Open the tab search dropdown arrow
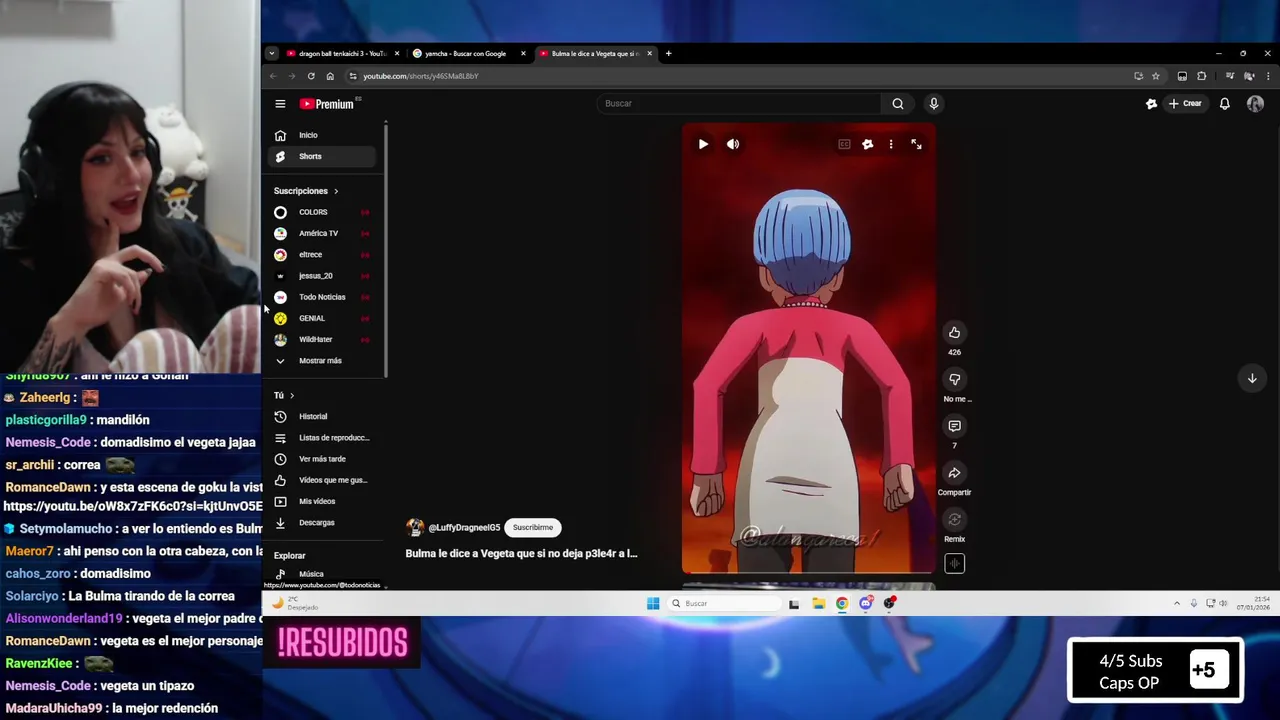The width and height of the screenshot is (1280, 720). coord(271,53)
